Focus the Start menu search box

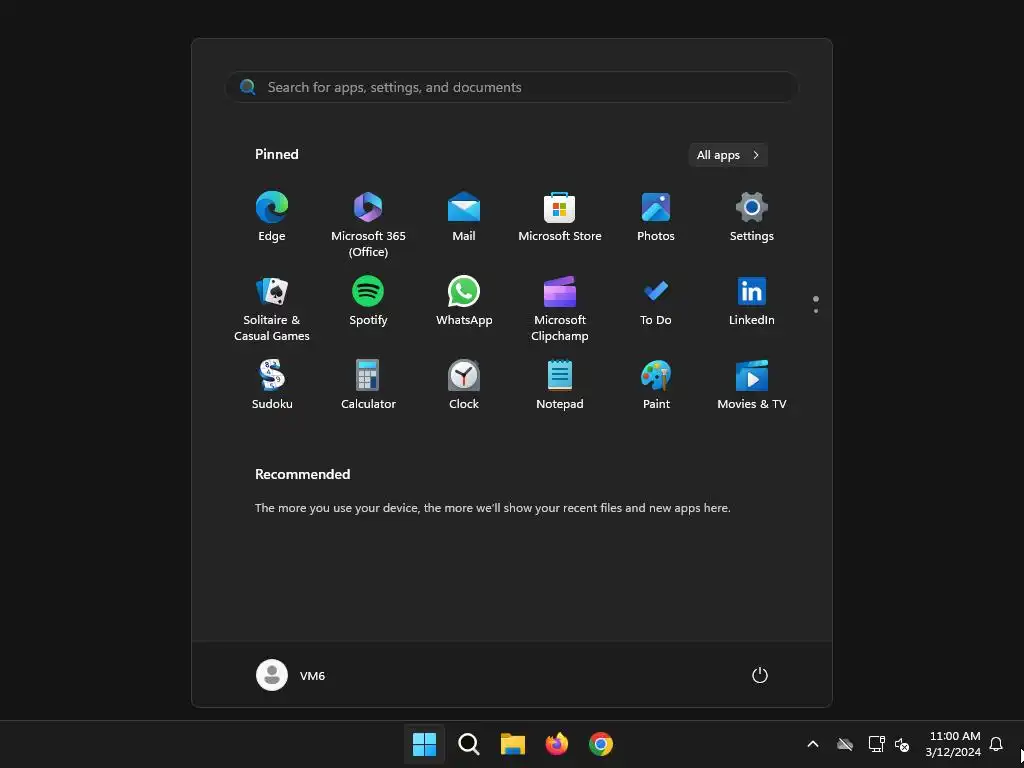(x=512, y=88)
